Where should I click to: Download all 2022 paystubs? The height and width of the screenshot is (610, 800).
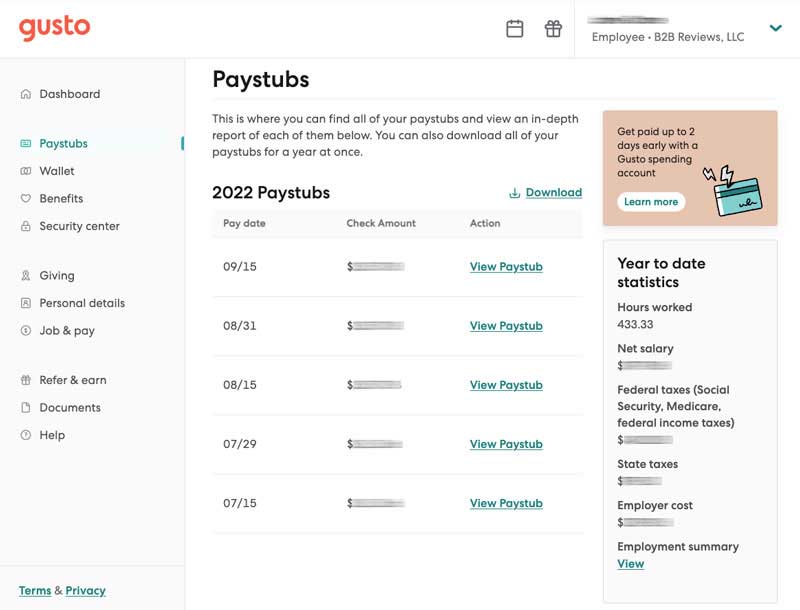[x=552, y=192]
